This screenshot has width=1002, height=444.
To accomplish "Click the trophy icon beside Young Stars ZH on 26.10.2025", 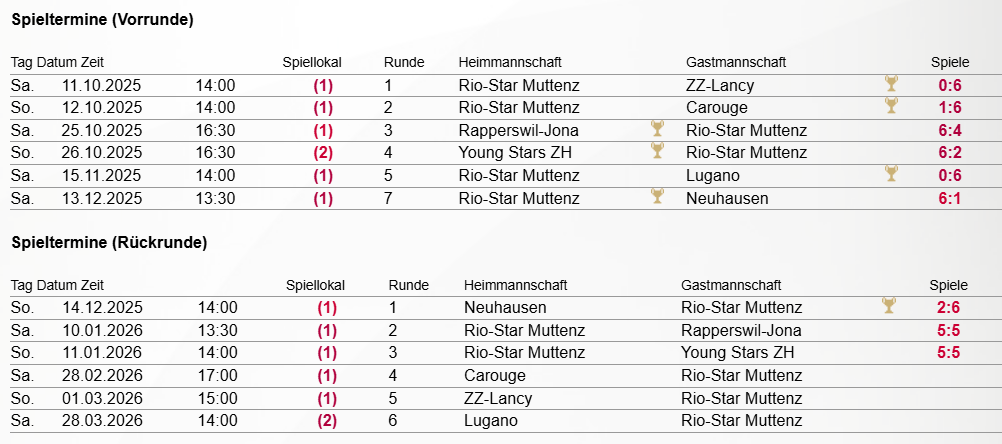I will [x=657, y=151].
